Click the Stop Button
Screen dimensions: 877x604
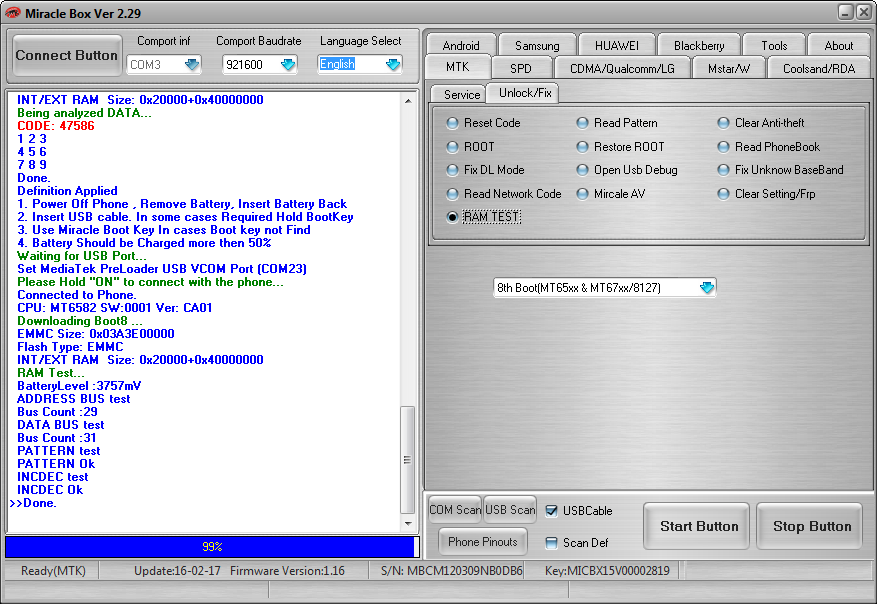coord(809,526)
